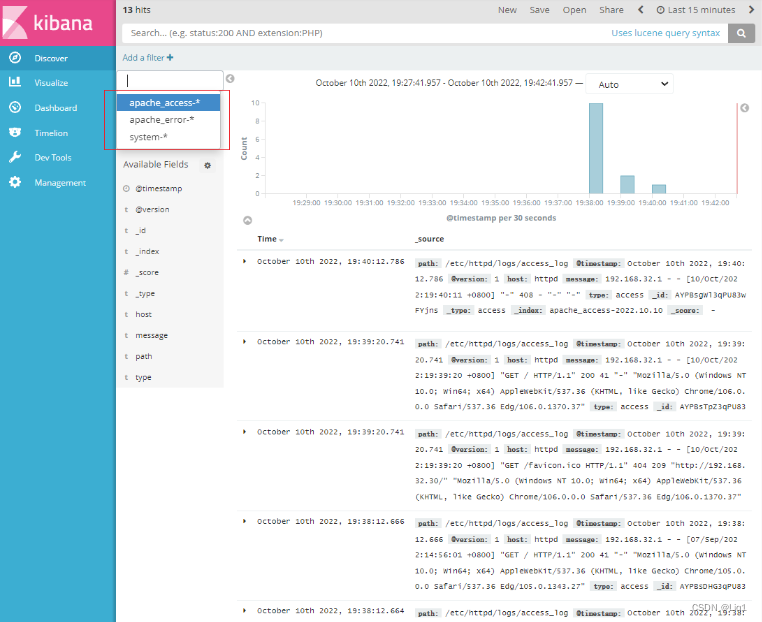
Task: Click the _source column header
Action: point(430,239)
